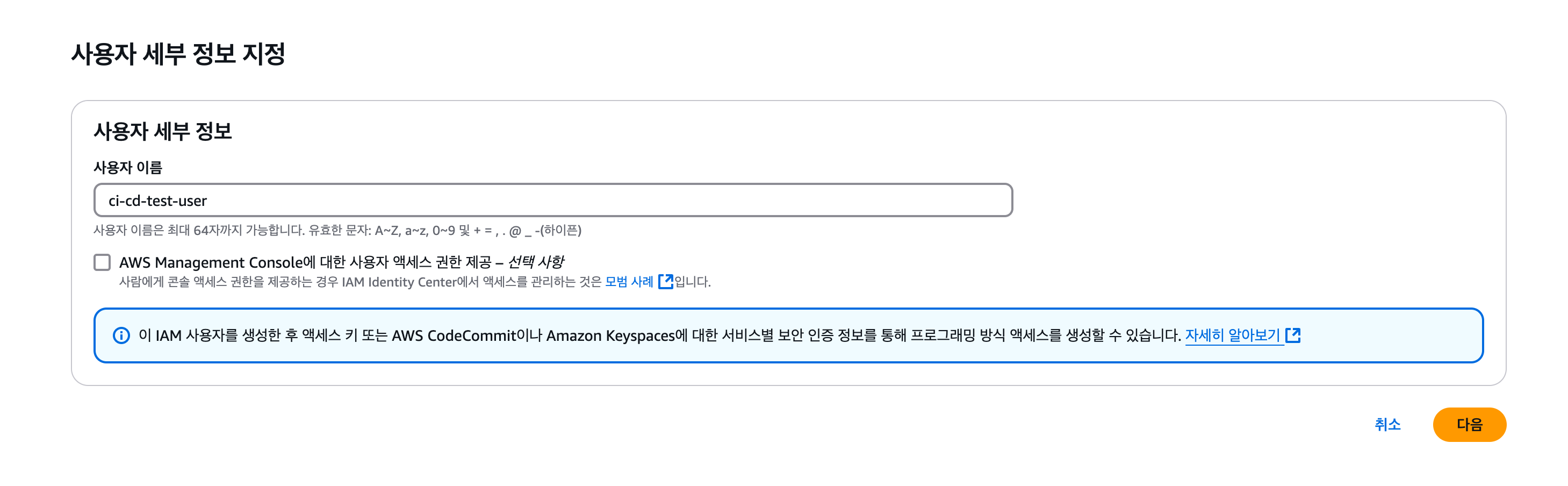
Task: Click the Amazon Keyspaces mention in alert
Action: click(610, 335)
